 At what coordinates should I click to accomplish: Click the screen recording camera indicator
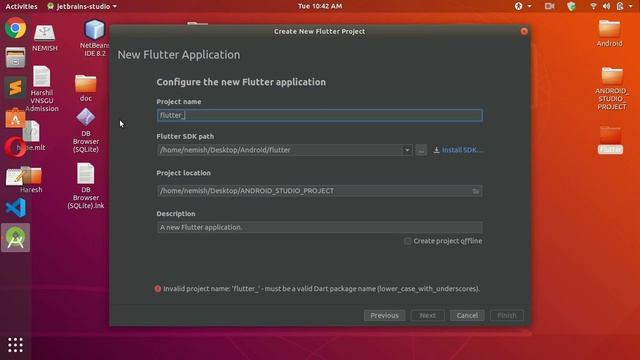coord(549,6)
